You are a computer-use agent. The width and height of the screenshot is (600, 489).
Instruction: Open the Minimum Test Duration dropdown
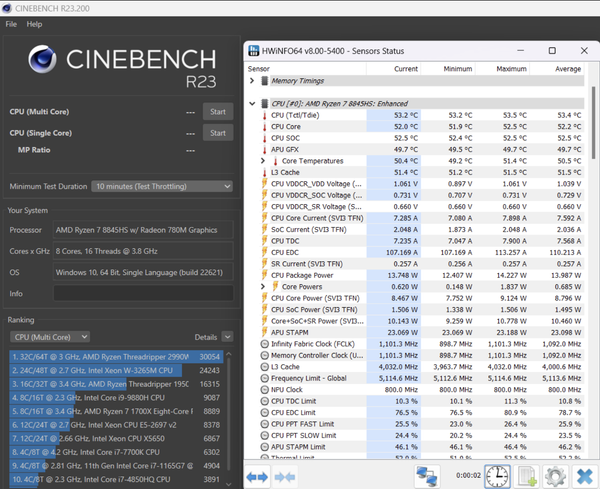[162, 186]
